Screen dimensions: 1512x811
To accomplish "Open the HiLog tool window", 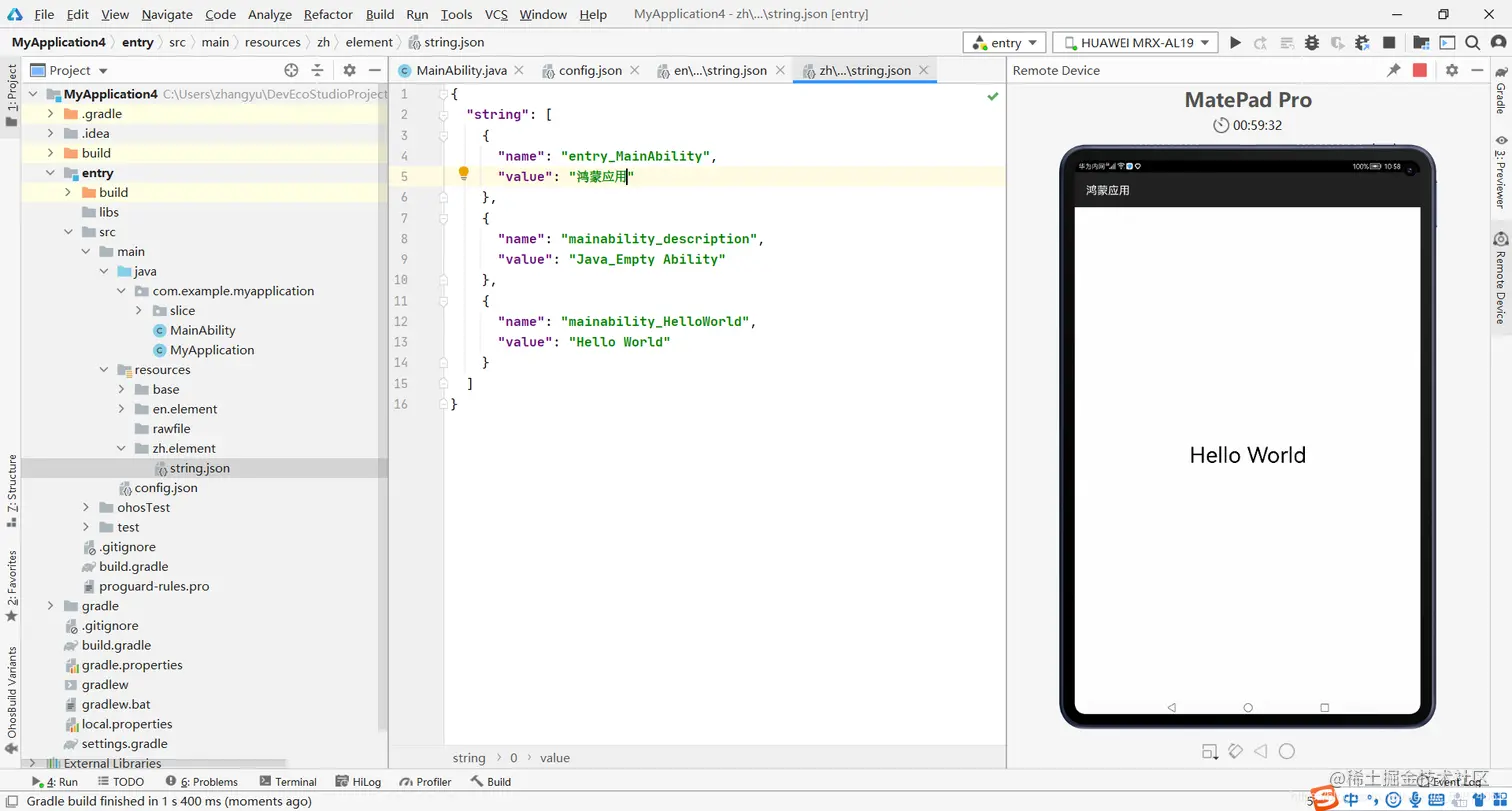I will 358,781.
